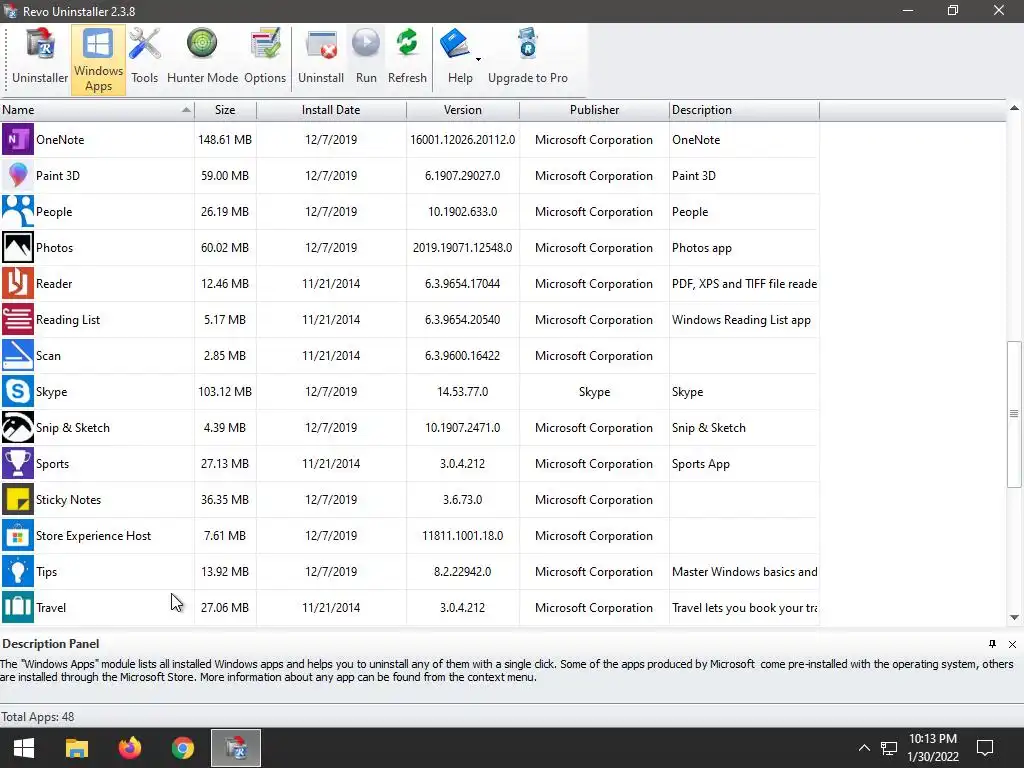1024x768 pixels.
Task: Click Upgrade to Pro
Action: coord(528,59)
